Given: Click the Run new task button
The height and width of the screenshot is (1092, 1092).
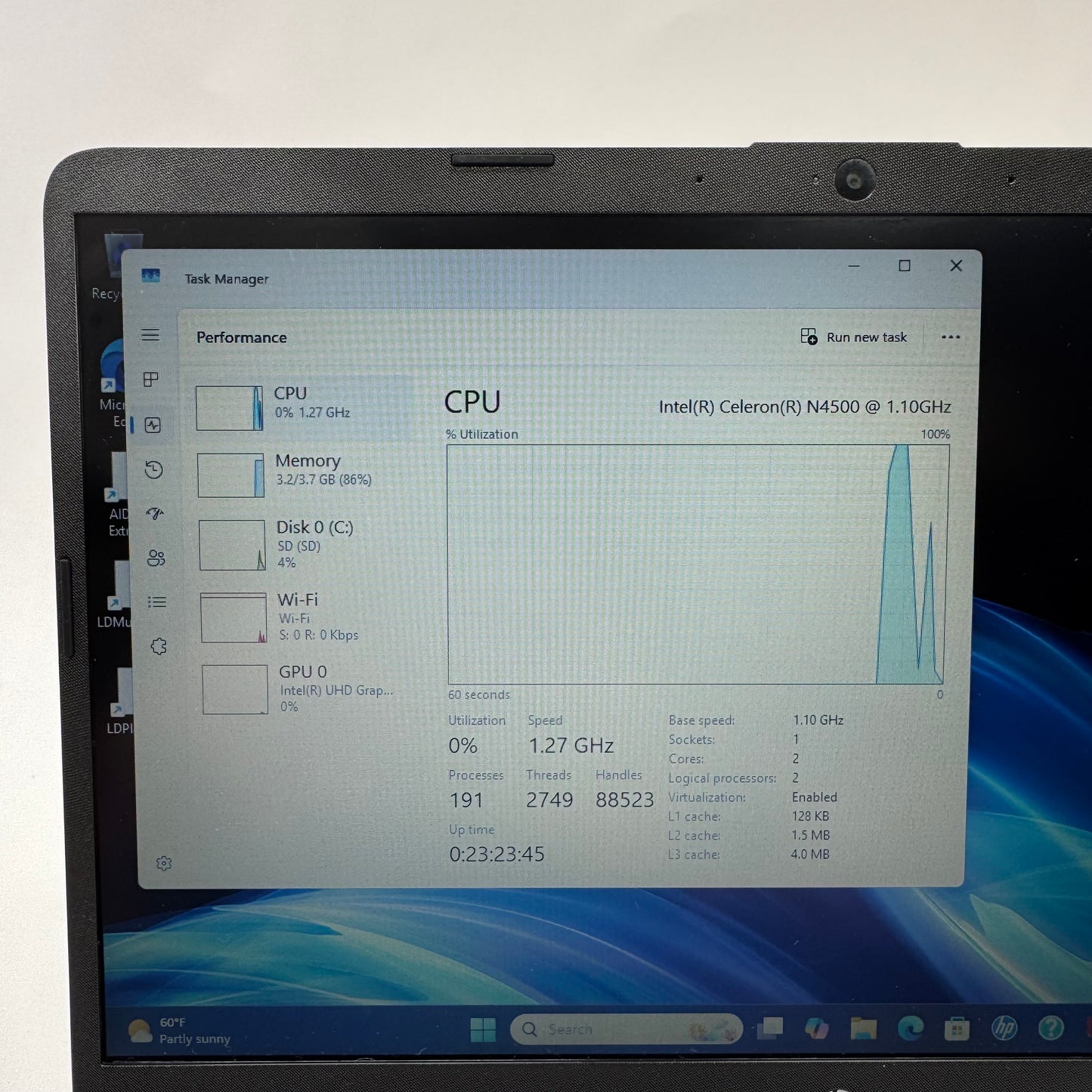Looking at the screenshot, I should click(x=854, y=337).
